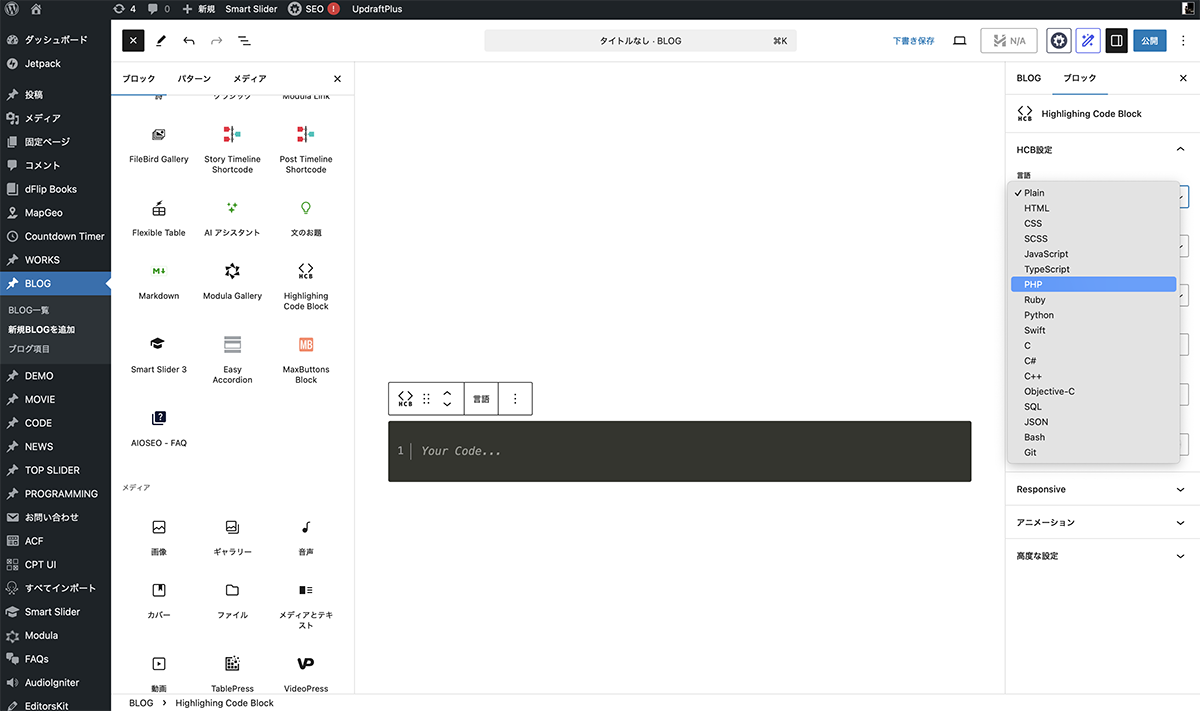This screenshot has height=711, width=1200.
Task: Open block options three-dot menu
Action: [x=515, y=398]
